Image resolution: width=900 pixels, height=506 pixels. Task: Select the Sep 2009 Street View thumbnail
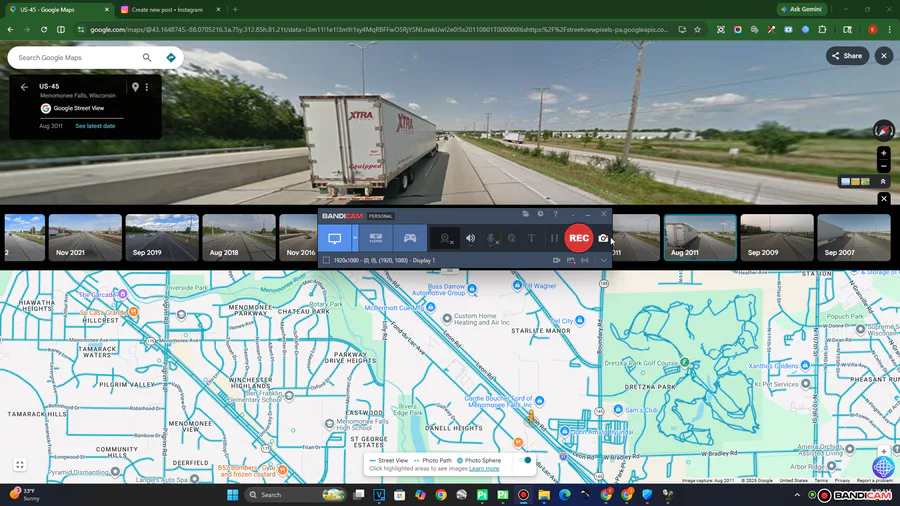(x=777, y=238)
